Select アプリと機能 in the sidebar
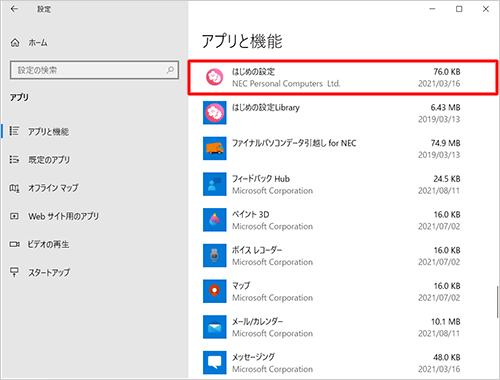The width and height of the screenshot is (500, 380). pyautogui.click(x=48, y=132)
